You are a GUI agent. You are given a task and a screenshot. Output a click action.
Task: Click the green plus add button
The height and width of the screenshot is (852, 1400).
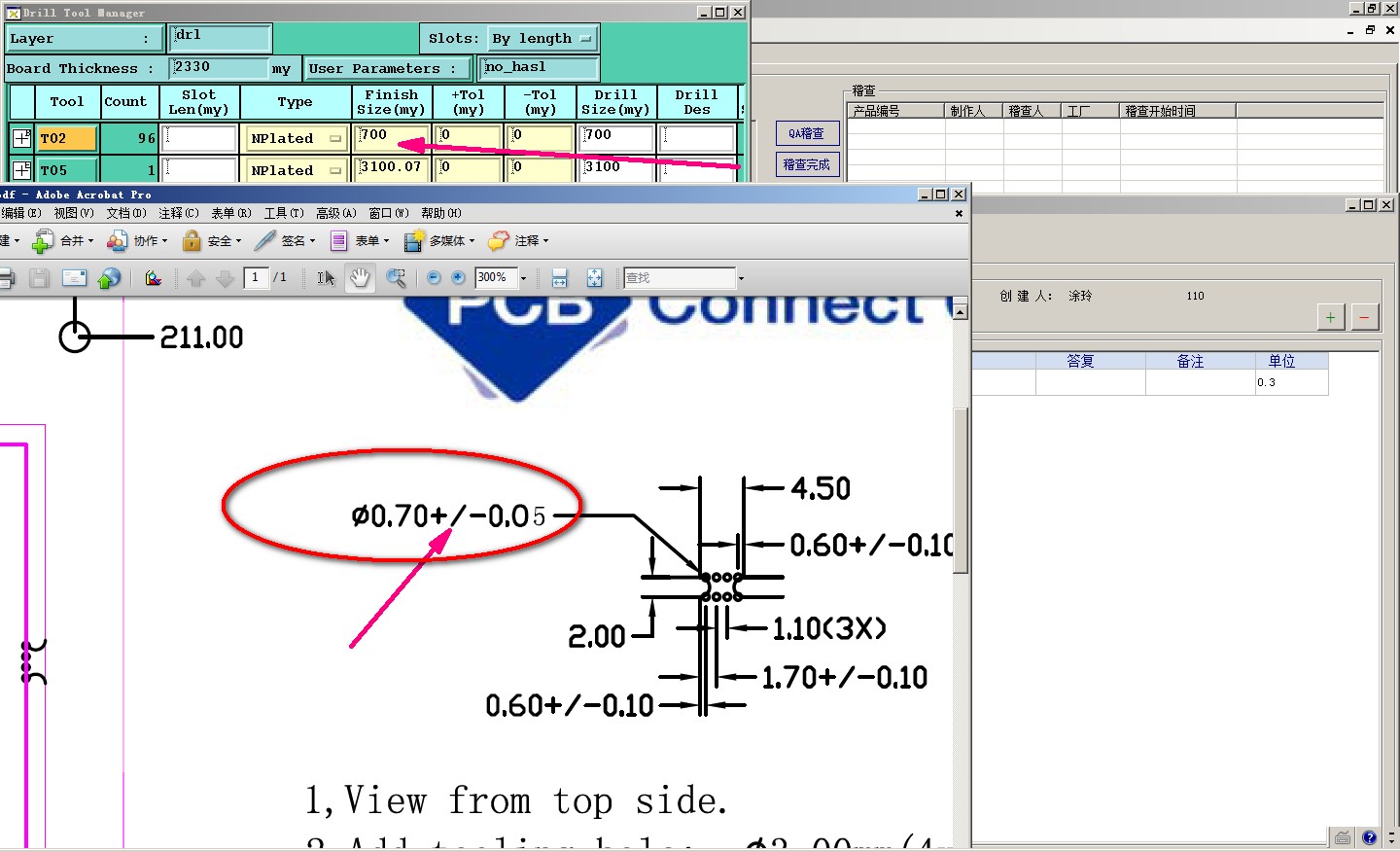coord(1331,317)
